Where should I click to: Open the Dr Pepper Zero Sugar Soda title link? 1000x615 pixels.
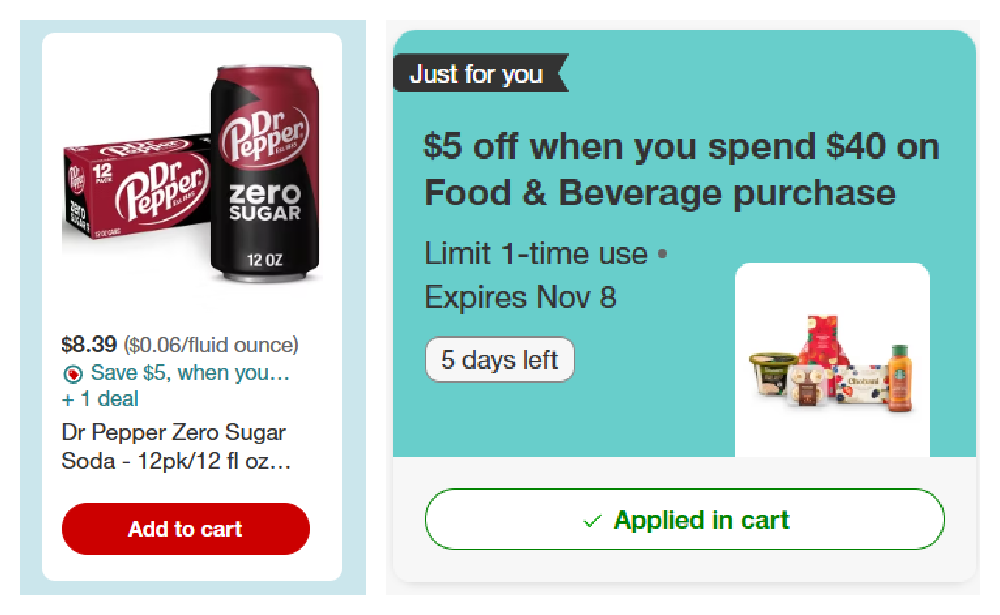[x=175, y=448]
